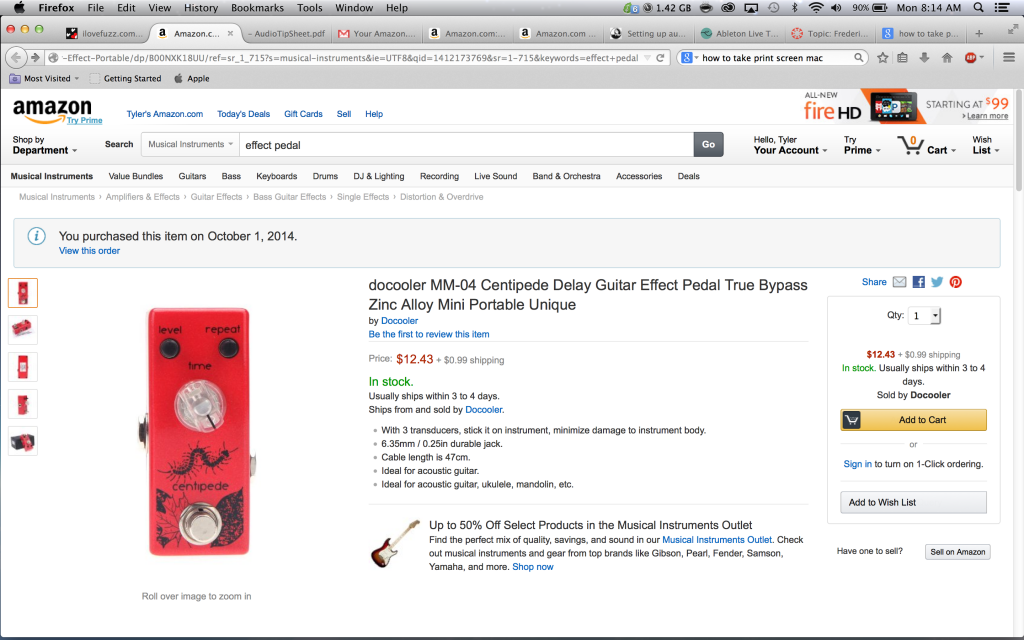Expand the Shop by Department menu

(45, 145)
